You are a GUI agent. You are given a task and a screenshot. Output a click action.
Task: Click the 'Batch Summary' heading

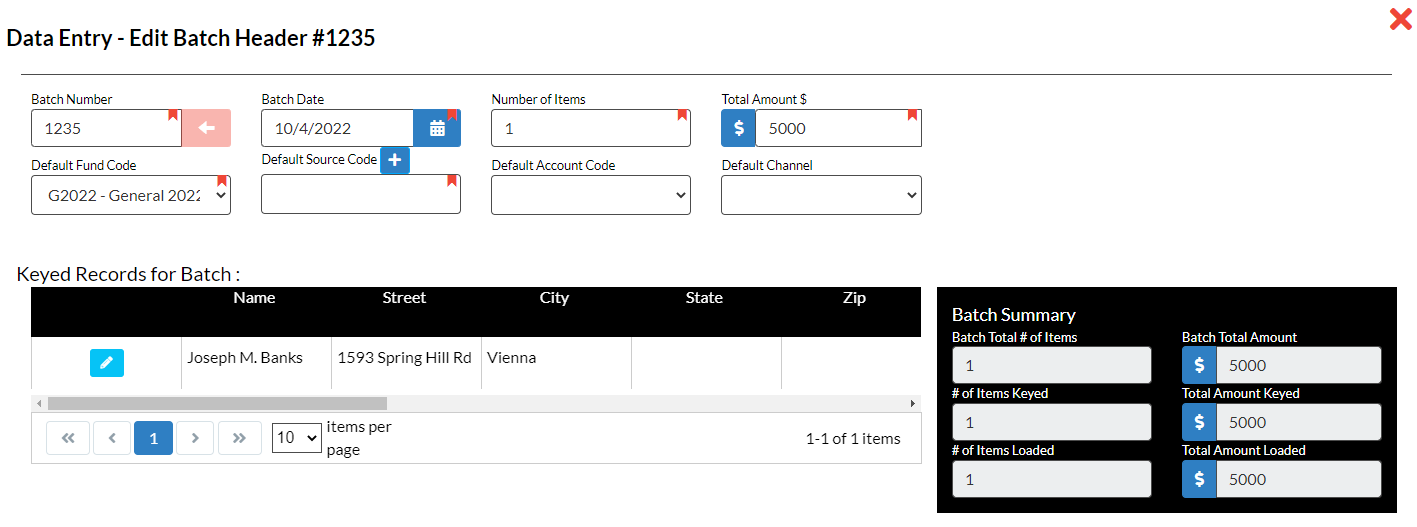tap(1014, 314)
